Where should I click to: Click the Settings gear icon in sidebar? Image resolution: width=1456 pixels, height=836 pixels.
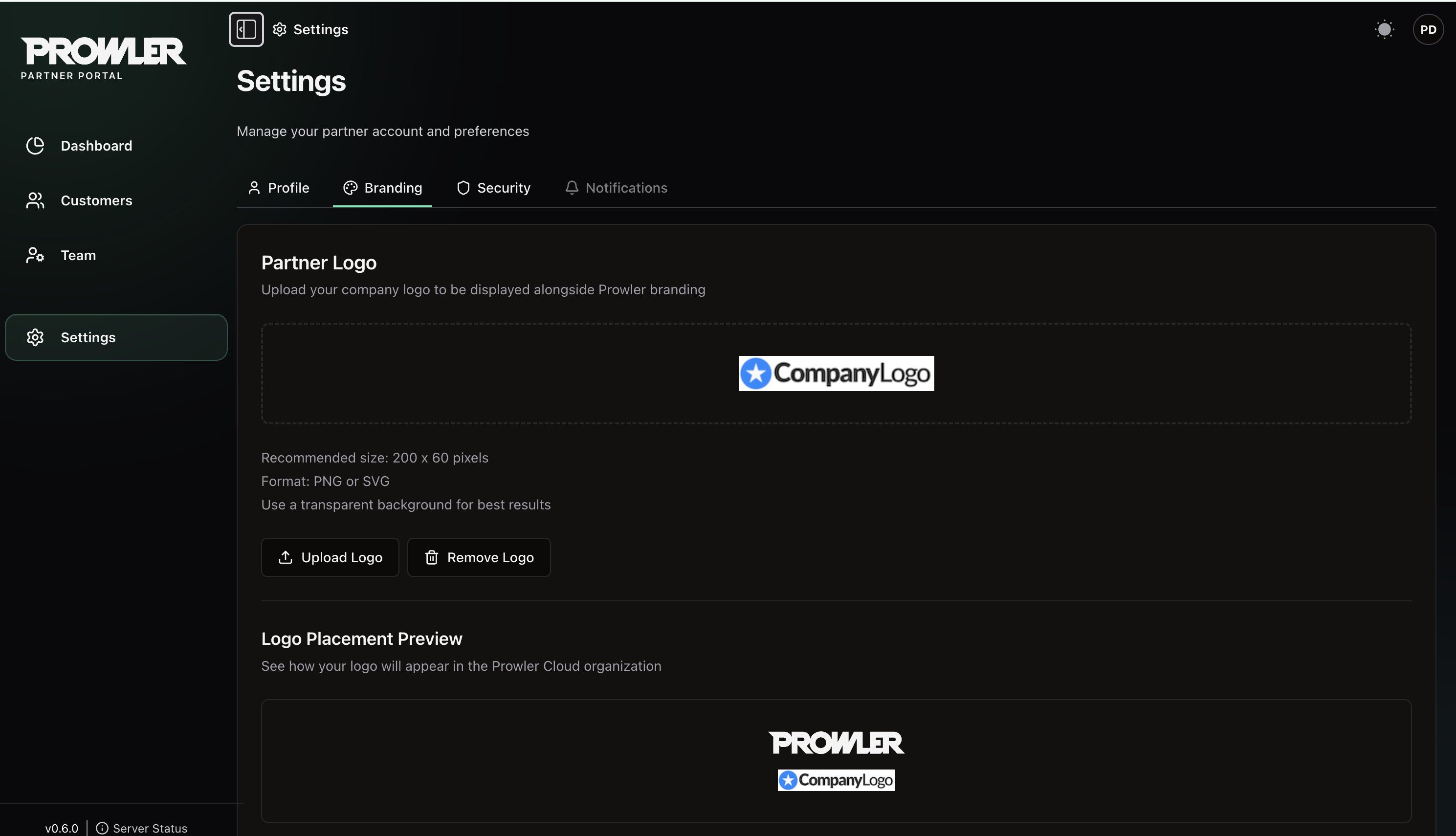click(35, 337)
